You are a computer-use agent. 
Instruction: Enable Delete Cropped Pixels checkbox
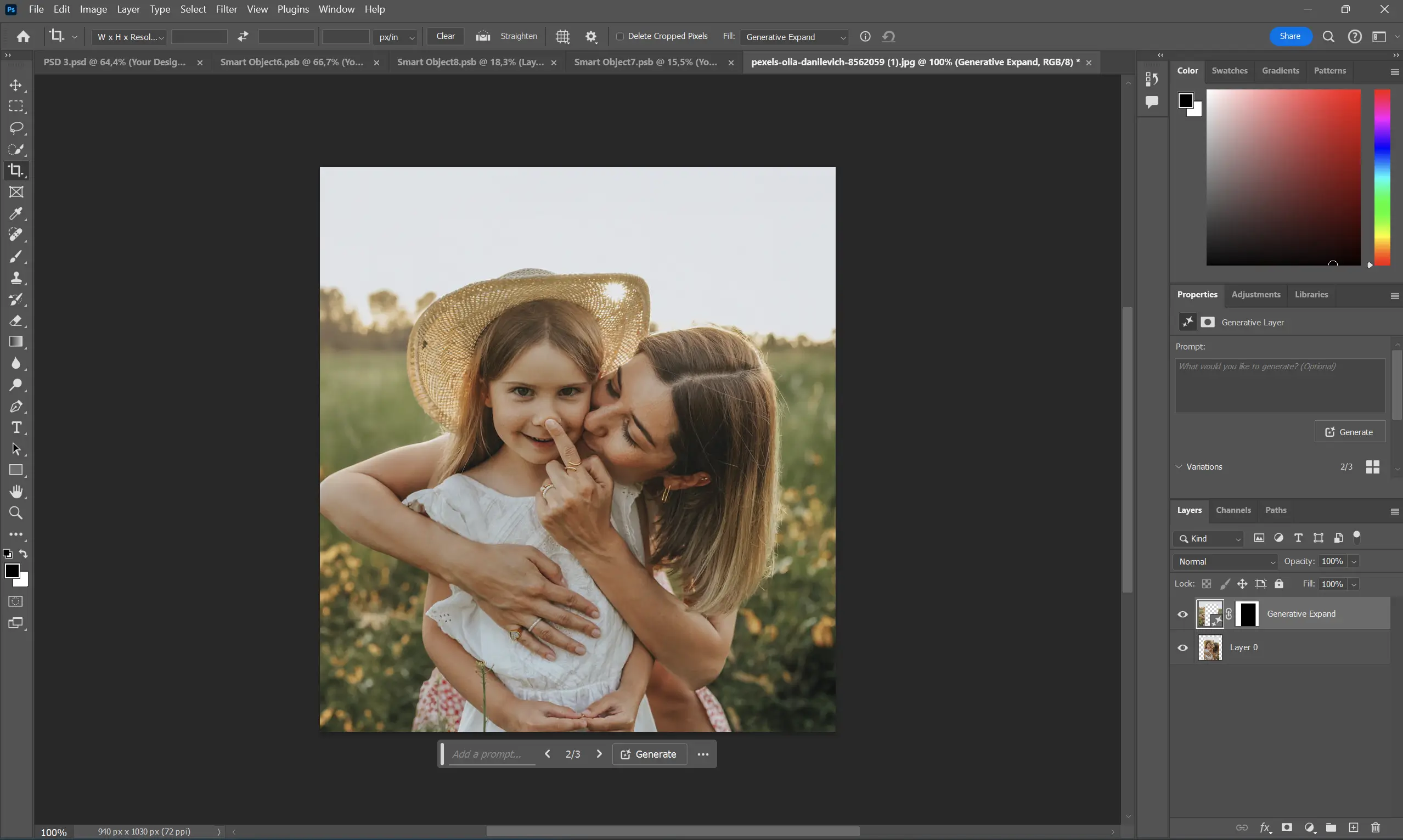point(619,36)
